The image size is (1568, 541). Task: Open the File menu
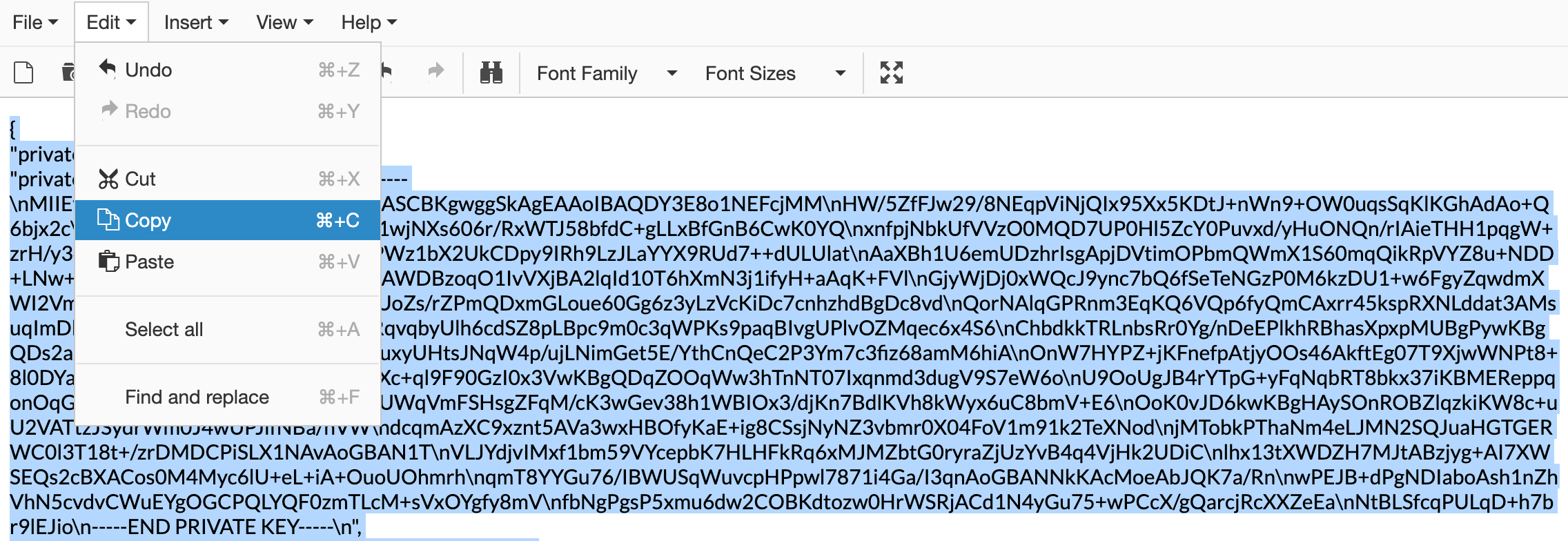pyautogui.click(x=35, y=21)
